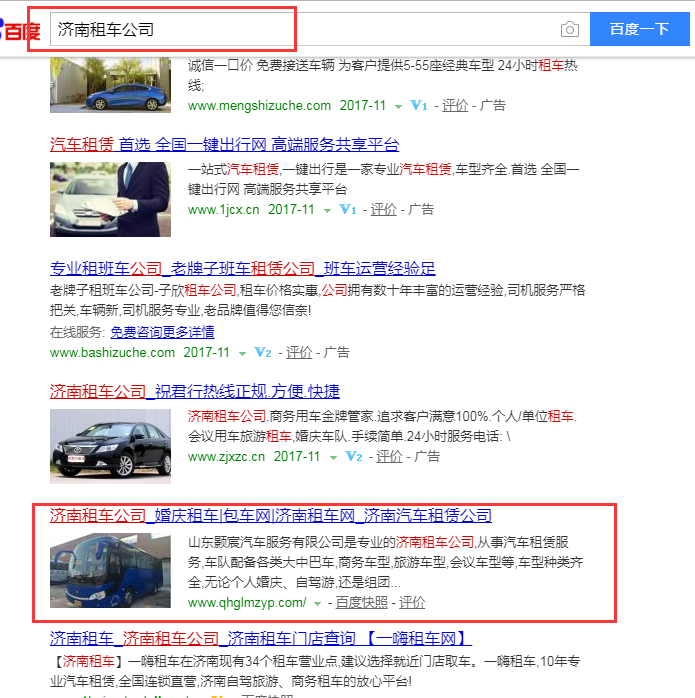The height and width of the screenshot is (698, 695).
Task: Click the 免费咨询更多详情 link
Action: click(162, 332)
